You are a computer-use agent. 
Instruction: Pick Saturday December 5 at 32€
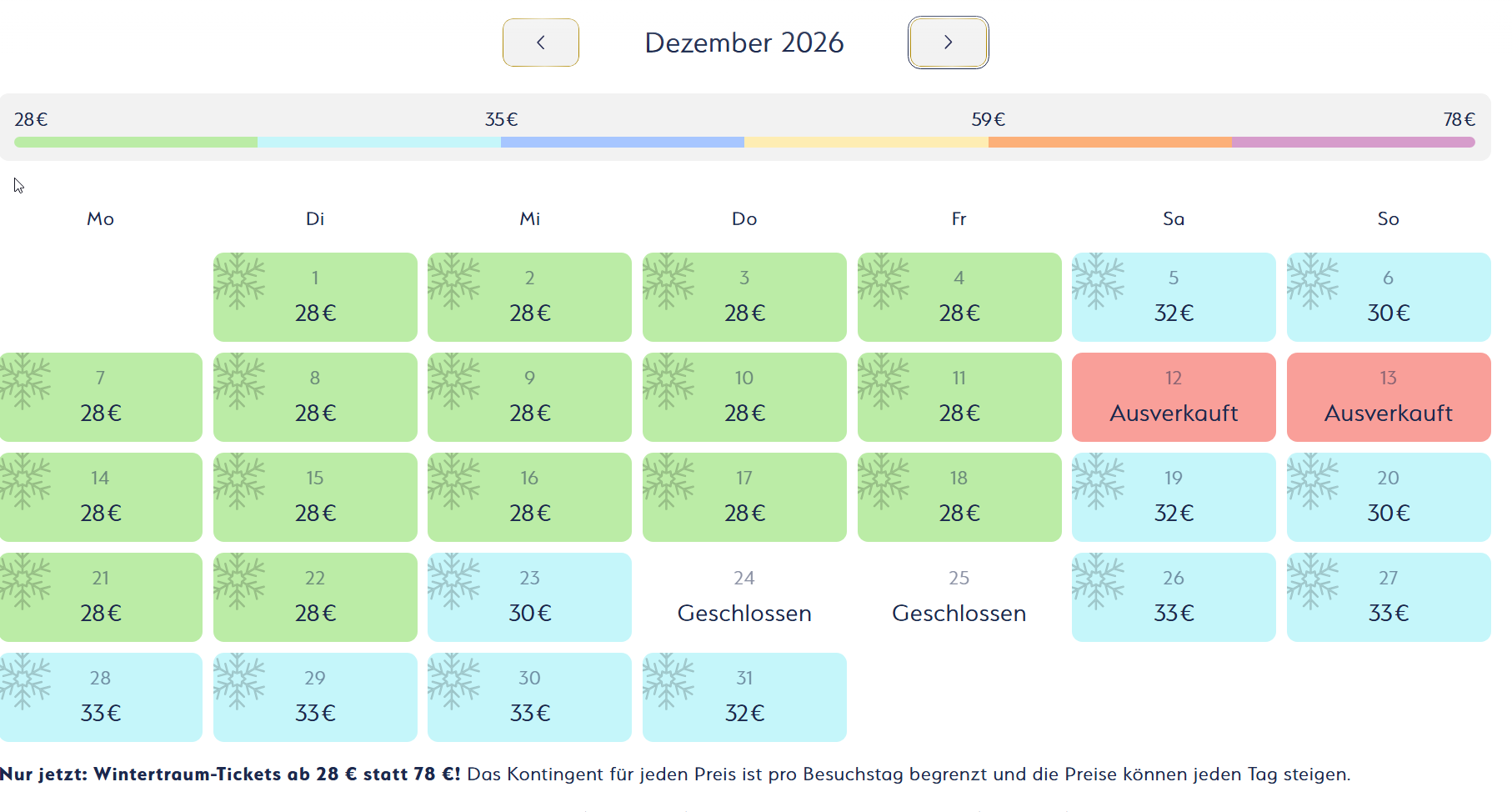[x=1174, y=297]
